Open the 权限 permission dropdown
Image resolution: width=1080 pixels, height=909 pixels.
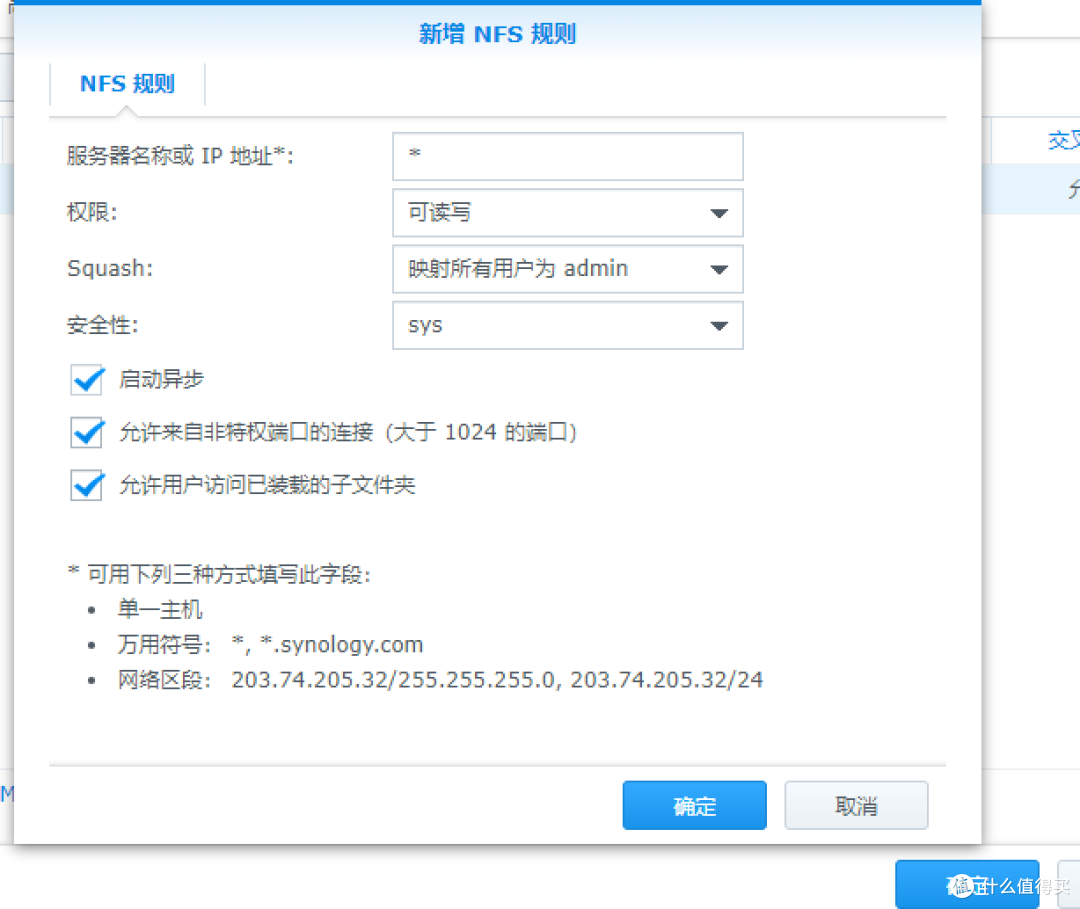tap(567, 212)
